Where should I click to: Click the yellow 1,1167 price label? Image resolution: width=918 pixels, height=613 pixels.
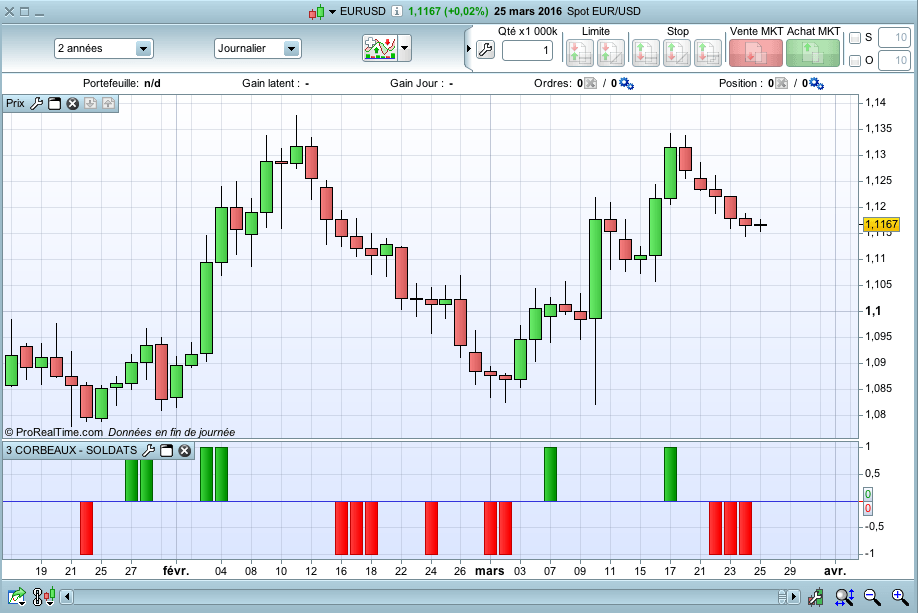(x=881, y=224)
